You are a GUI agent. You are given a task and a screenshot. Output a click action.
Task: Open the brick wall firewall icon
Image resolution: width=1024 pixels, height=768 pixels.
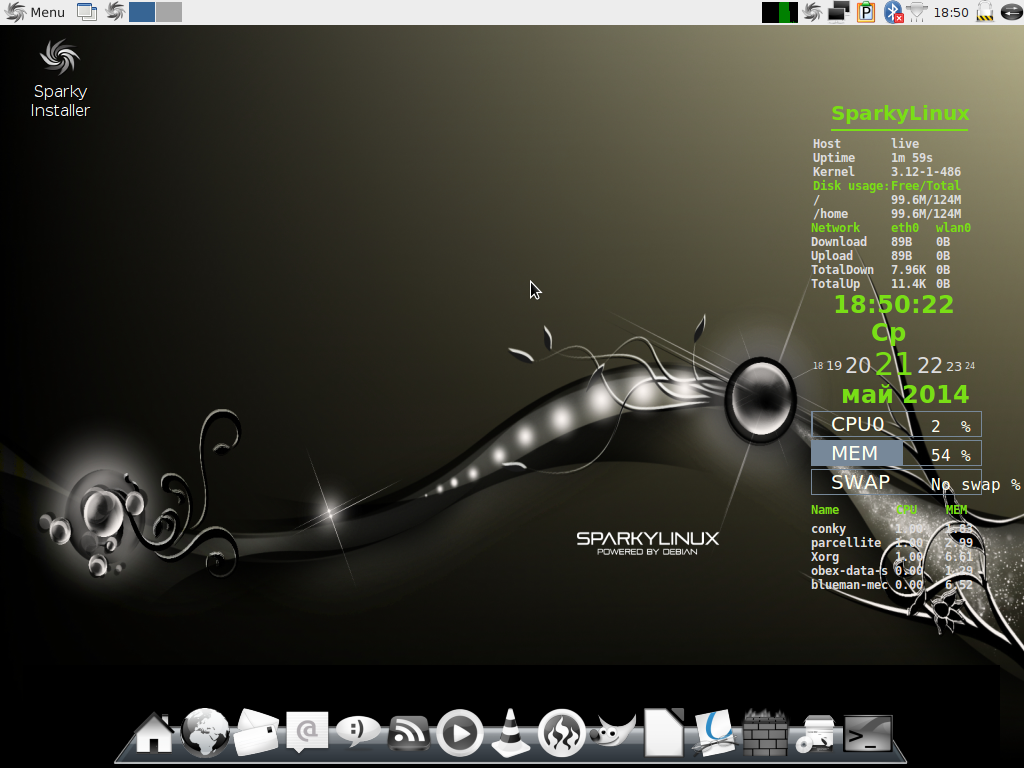tap(765, 733)
